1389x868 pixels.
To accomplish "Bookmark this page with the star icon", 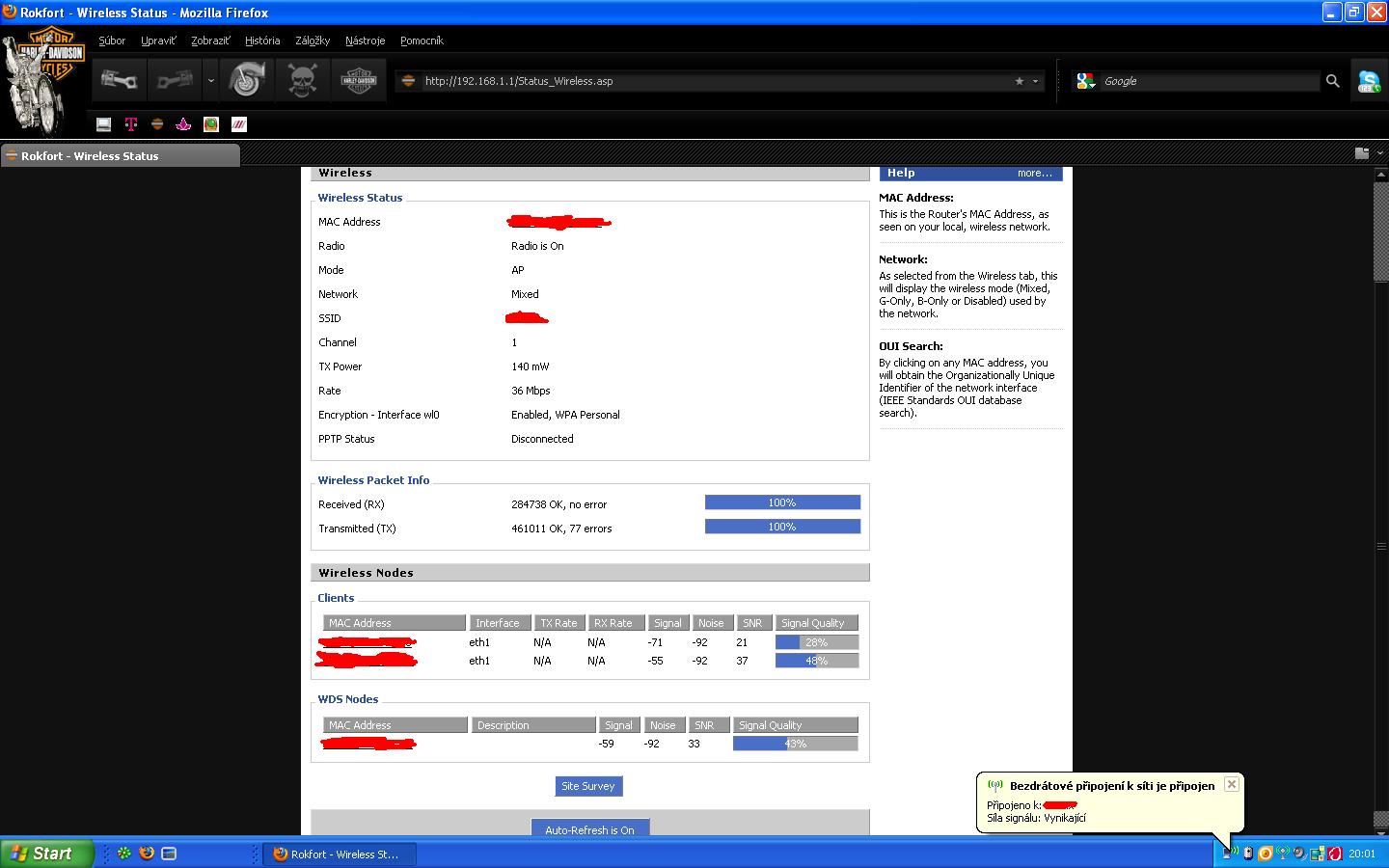I will coord(1019,81).
